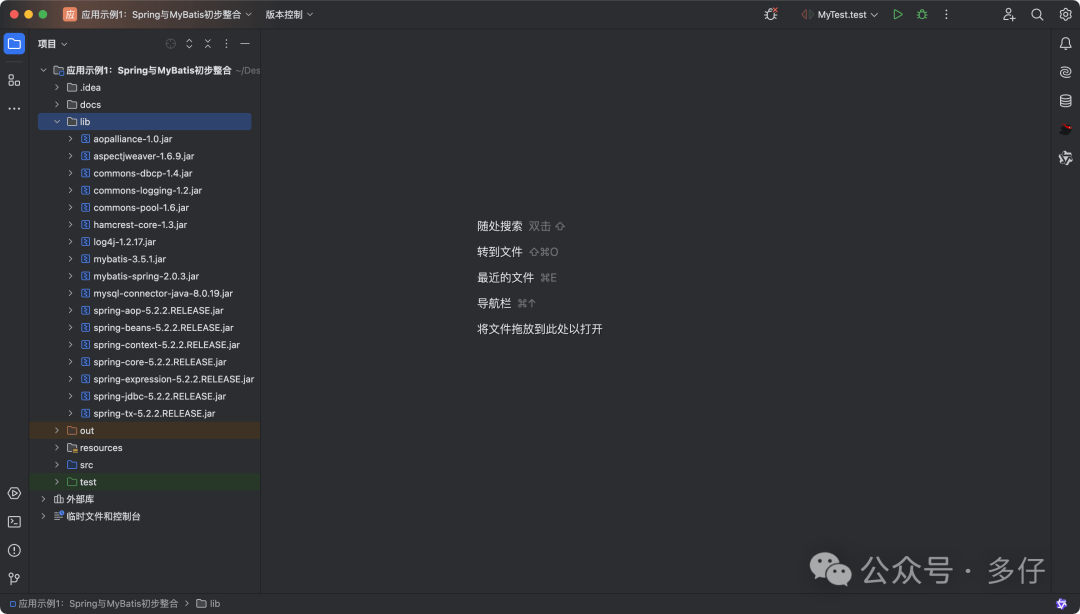Select the src folder

(x=86, y=465)
